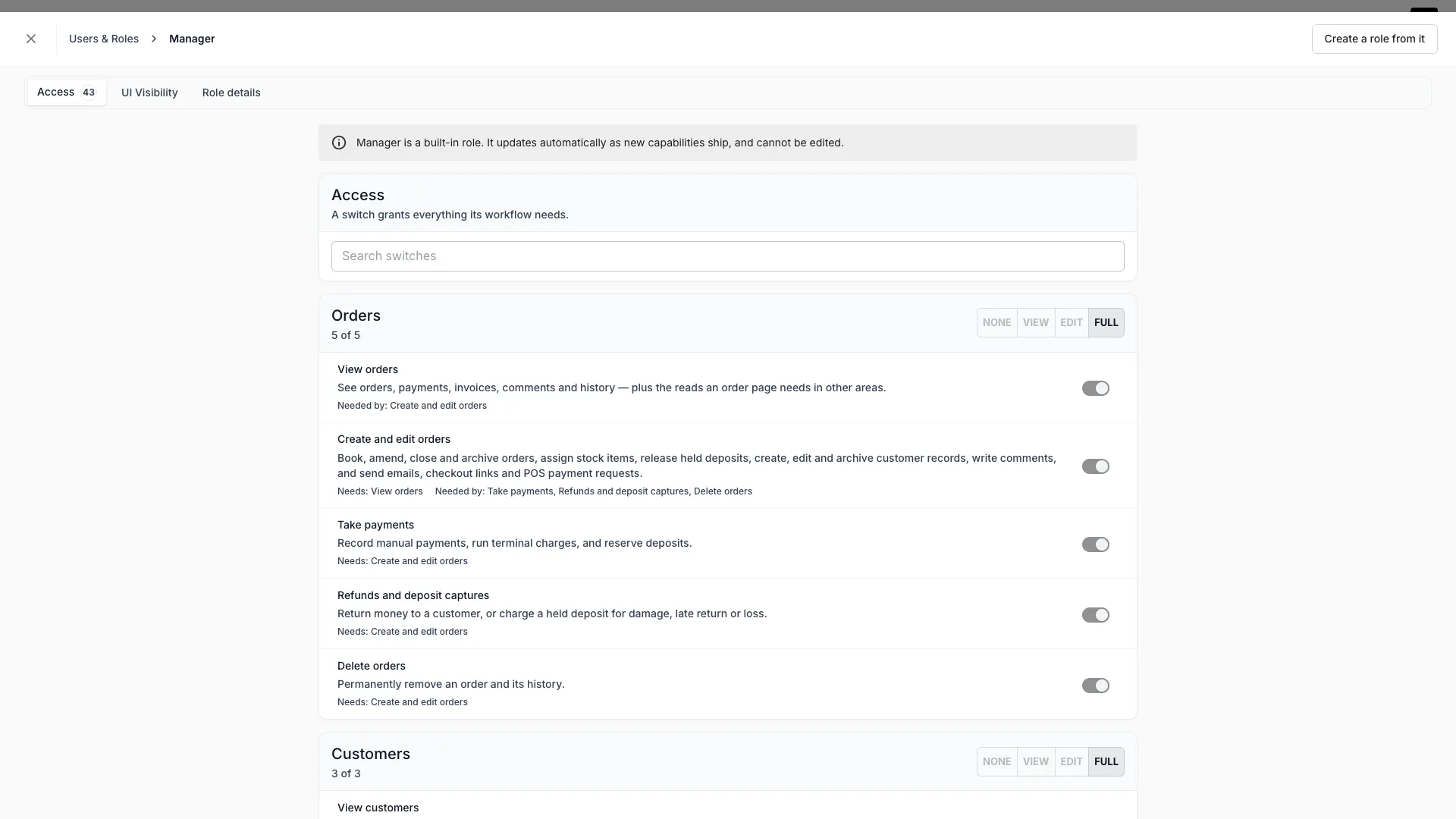This screenshot has width=1456, height=819.
Task: Click the 'Take payments' row title
Action: (x=375, y=525)
